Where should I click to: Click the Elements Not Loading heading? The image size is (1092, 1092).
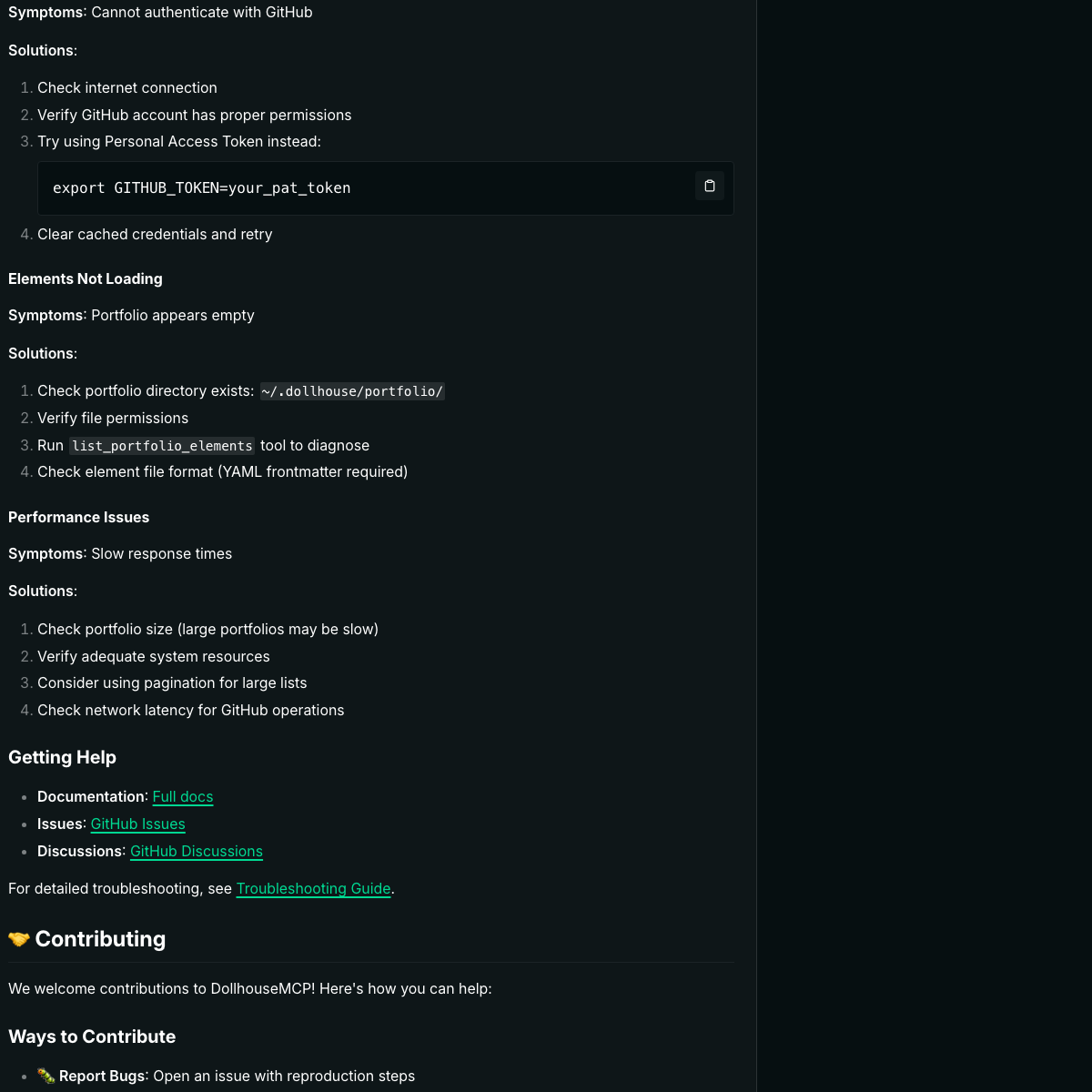tap(86, 278)
